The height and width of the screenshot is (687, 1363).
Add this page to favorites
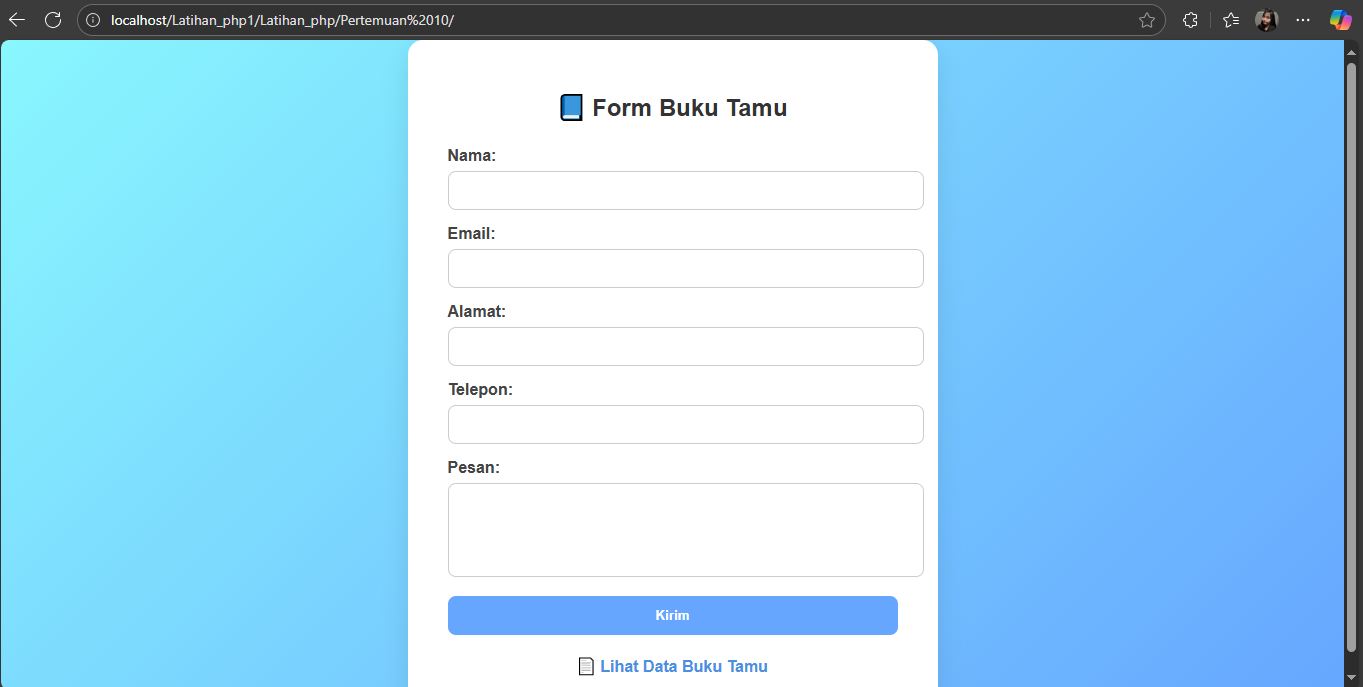tap(1147, 19)
